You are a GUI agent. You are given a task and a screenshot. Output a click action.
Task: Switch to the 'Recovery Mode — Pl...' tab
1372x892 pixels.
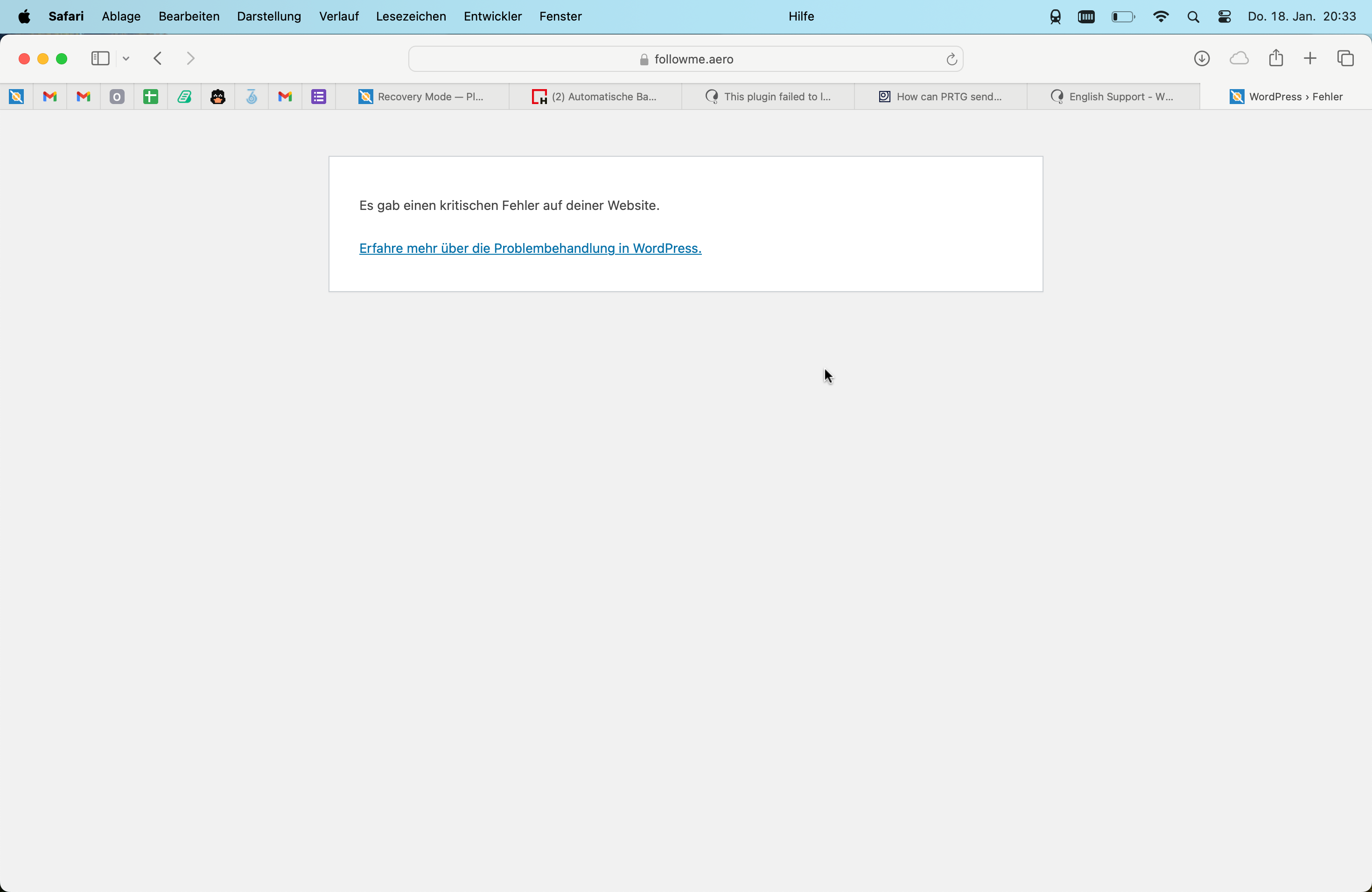click(422, 97)
